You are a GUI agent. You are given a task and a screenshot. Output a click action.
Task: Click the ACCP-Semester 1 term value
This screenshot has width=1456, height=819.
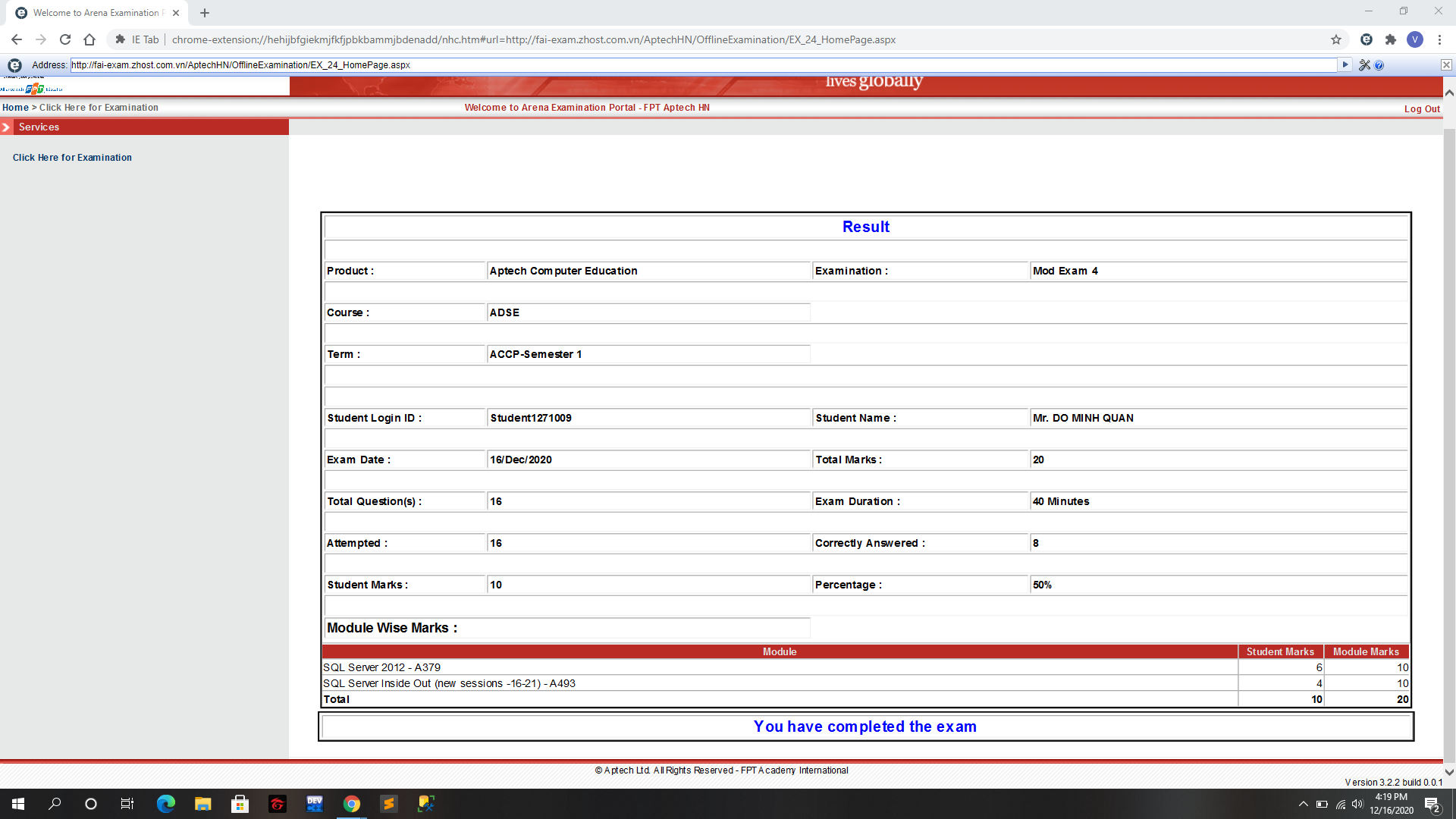(535, 354)
